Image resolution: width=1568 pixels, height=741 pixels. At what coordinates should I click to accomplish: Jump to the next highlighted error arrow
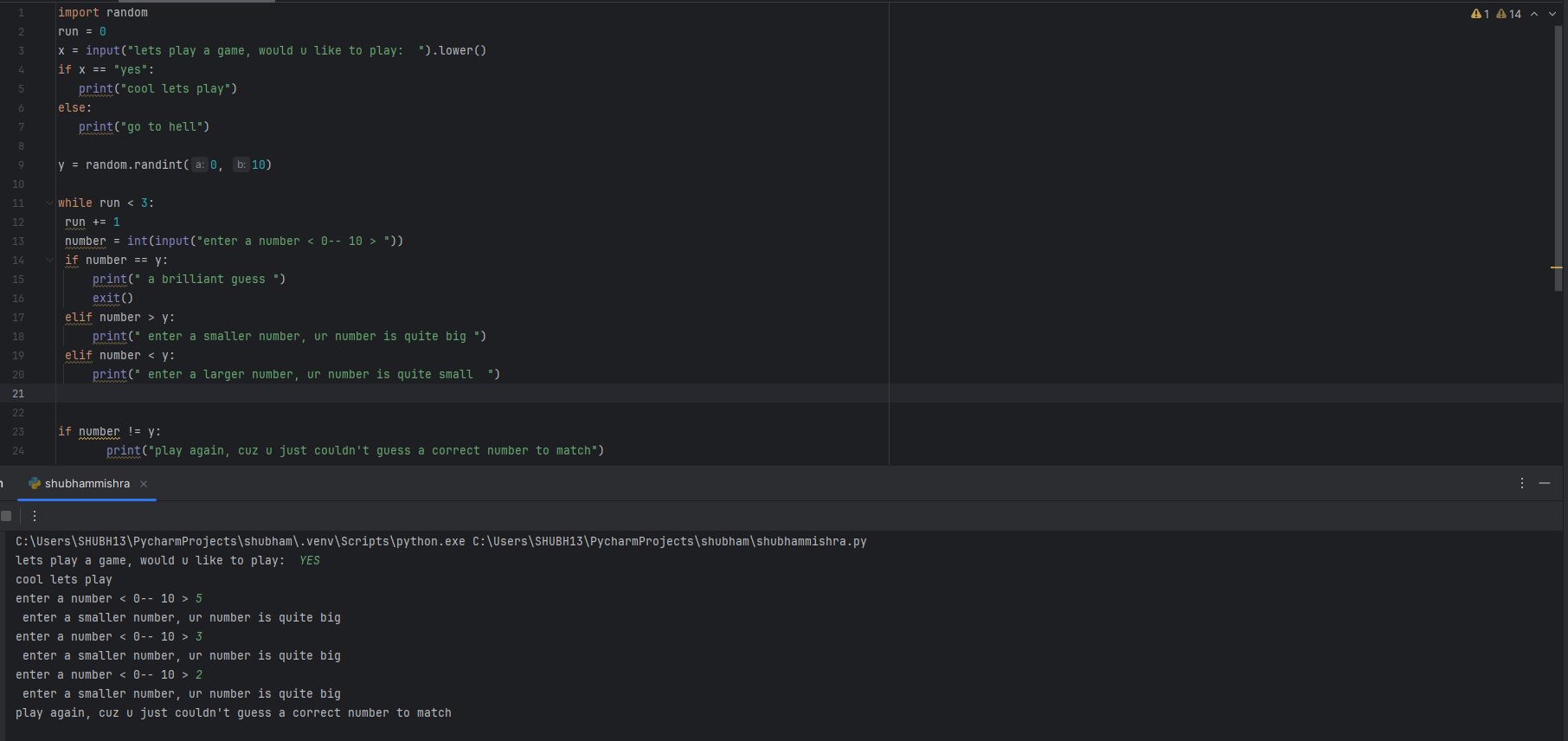[1552, 14]
